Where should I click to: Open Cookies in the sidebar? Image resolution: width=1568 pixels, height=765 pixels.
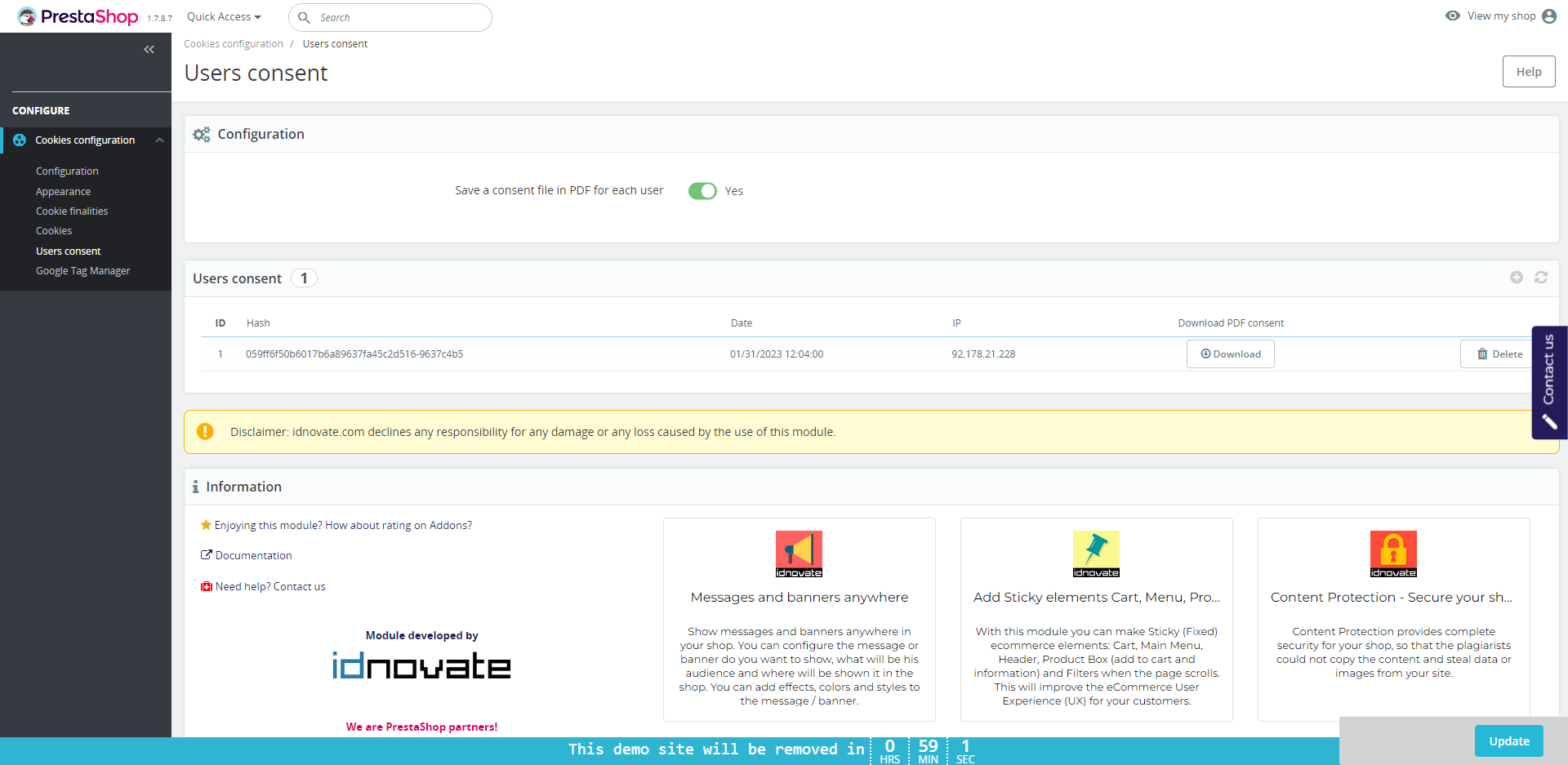(x=54, y=231)
